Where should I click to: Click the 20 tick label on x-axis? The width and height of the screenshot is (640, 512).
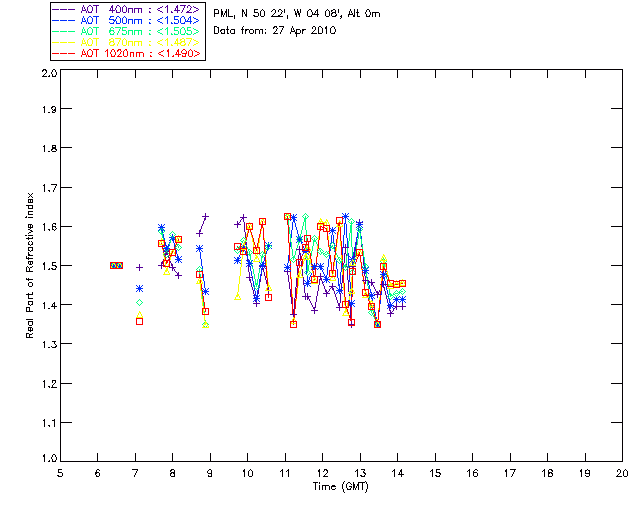point(622,474)
